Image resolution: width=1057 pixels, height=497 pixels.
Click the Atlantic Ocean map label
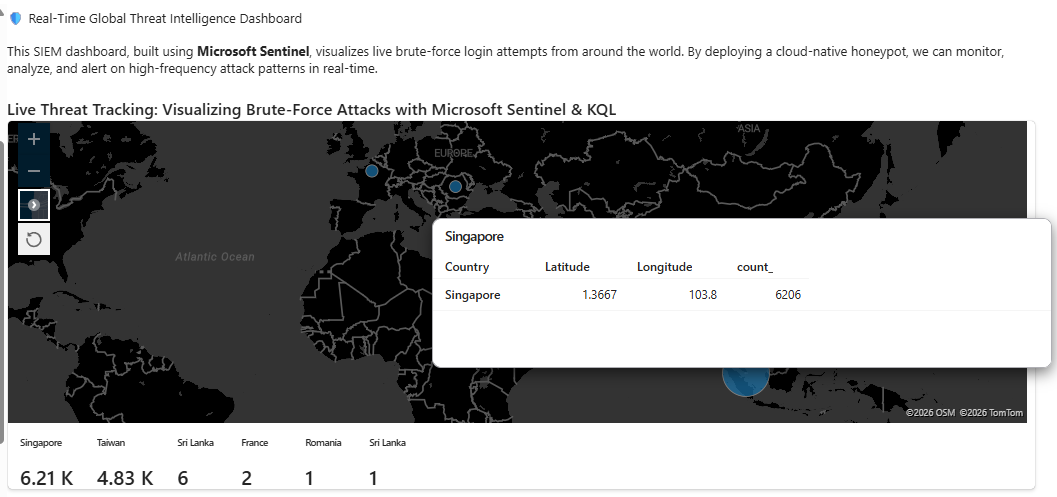(x=215, y=257)
